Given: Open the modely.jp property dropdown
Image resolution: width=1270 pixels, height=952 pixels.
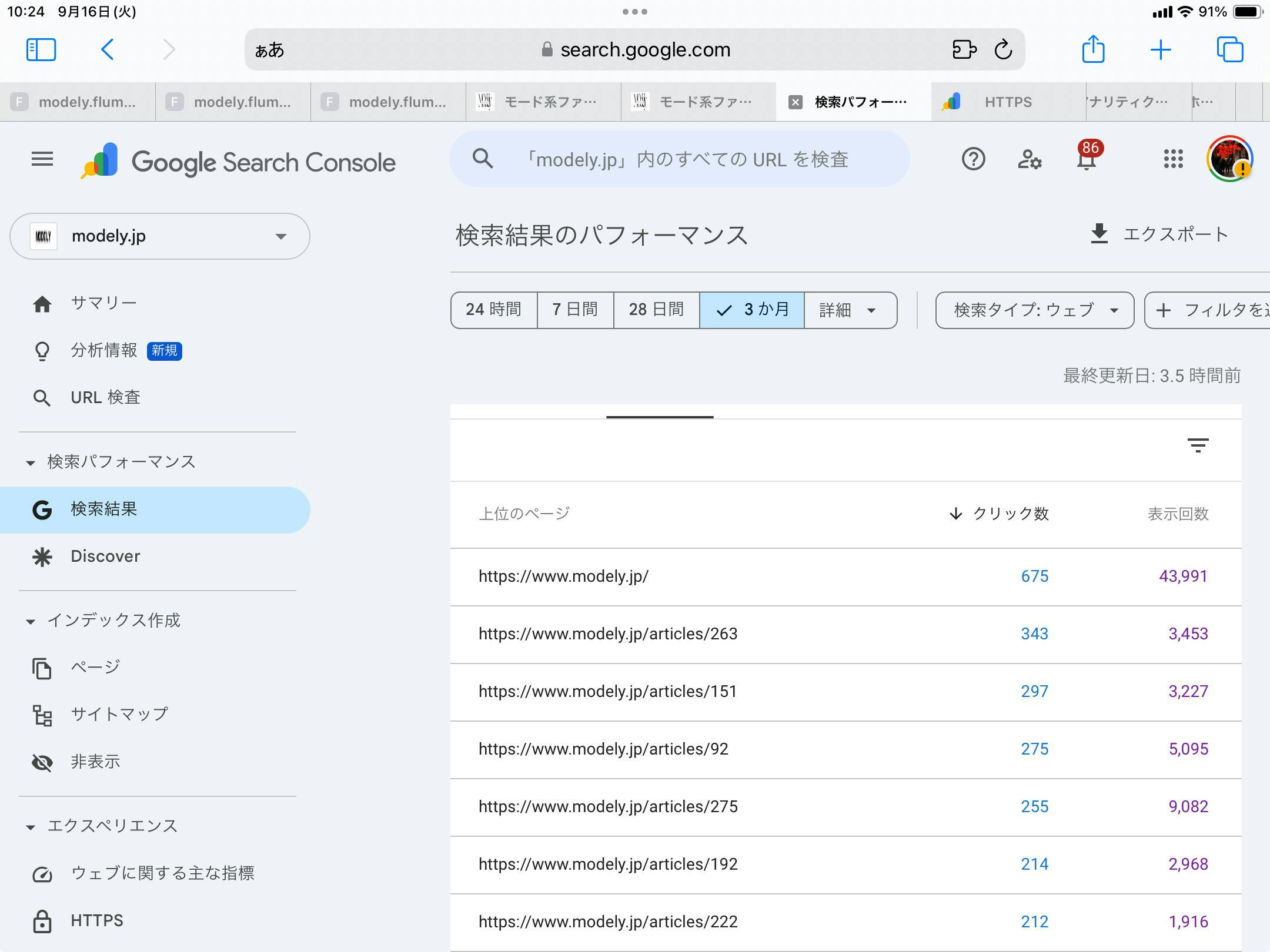Looking at the screenshot, I should 159,236.
